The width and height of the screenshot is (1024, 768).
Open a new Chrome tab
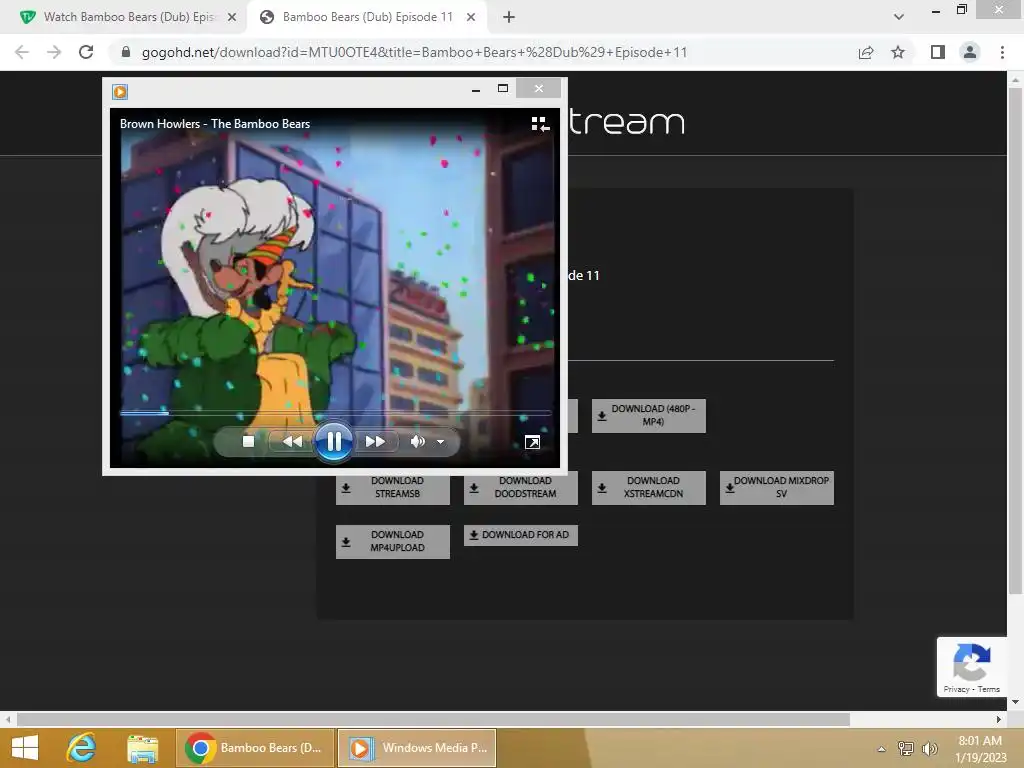click(509, 17)
